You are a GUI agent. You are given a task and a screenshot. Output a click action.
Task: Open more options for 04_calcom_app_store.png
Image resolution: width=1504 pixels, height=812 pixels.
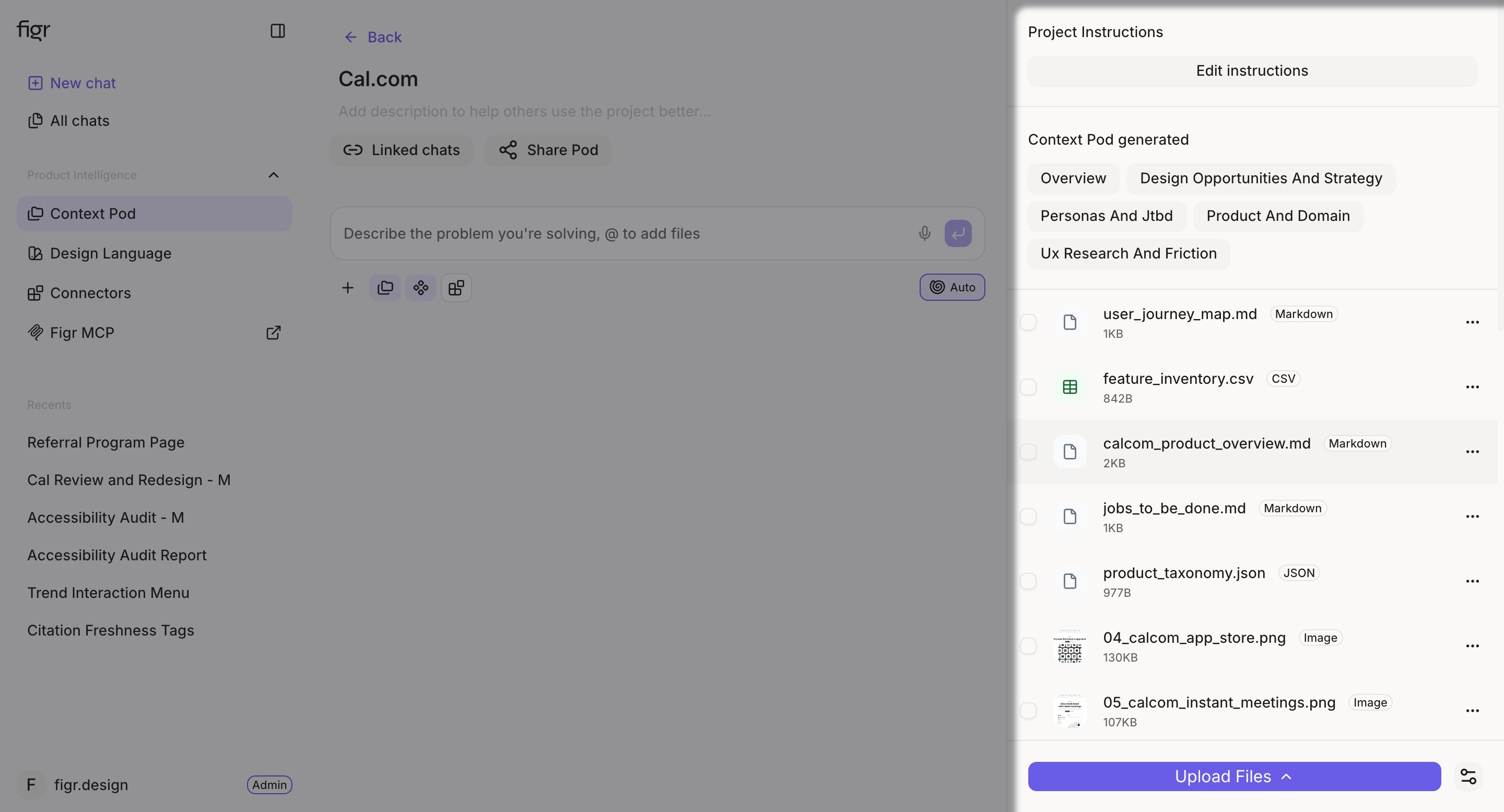tap(1473, 646)
